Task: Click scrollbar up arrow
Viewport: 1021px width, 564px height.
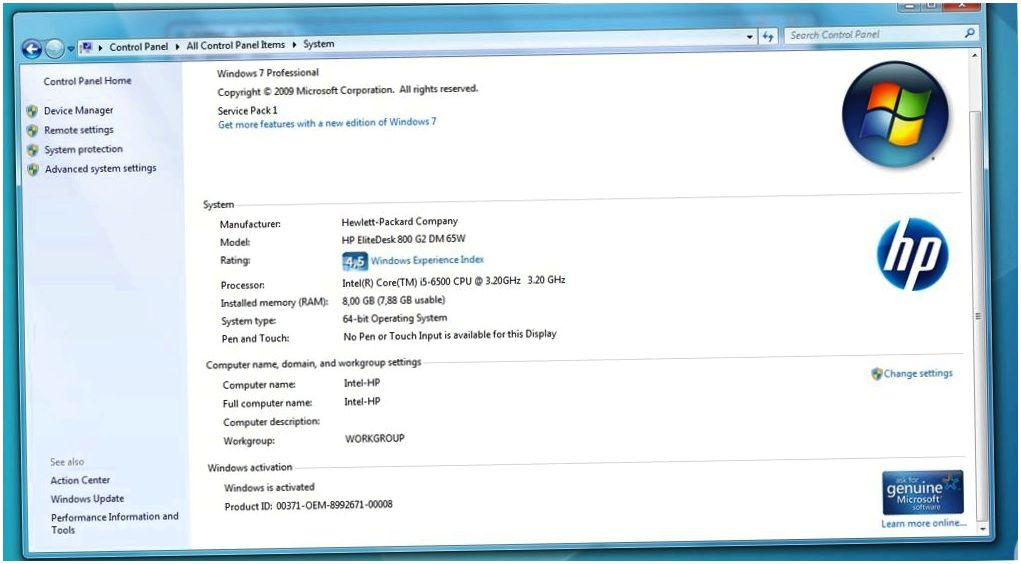Action: (x=974, y=57)
